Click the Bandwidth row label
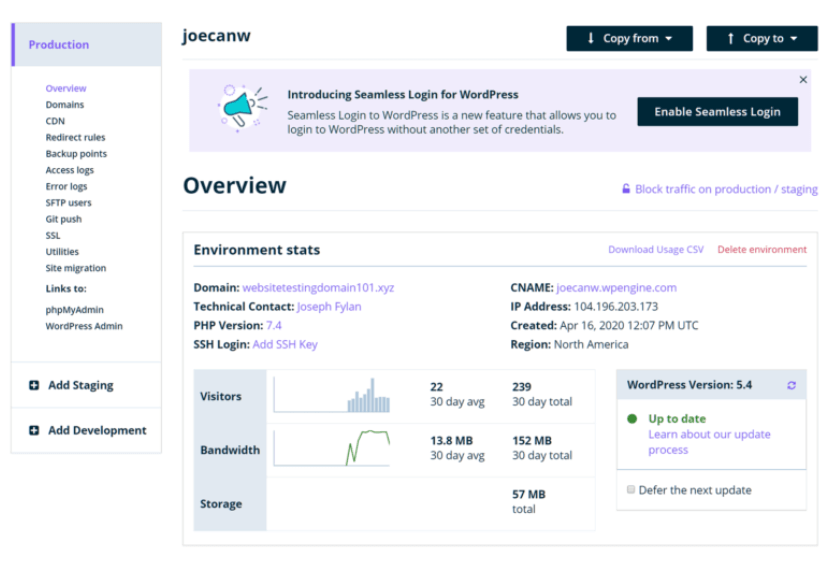Image resolution: width=830 pixels, height=562 pixels. pyautogui.click(x=230, y=450)
